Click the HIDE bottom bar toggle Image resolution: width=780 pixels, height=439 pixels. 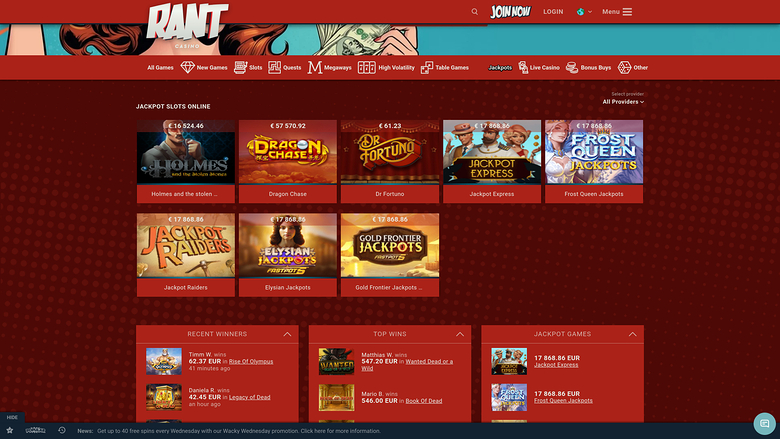(x=12, y=417)
